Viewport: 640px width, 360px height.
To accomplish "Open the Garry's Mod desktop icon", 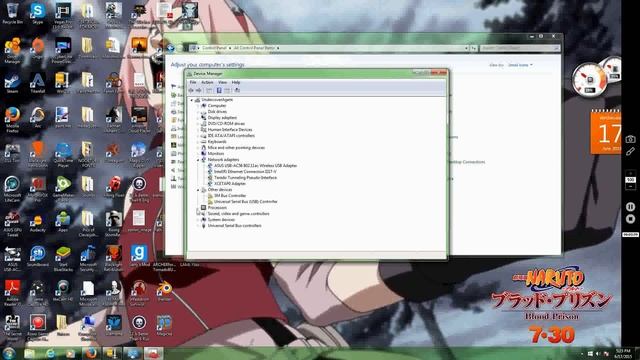I will tap(139, 256).
